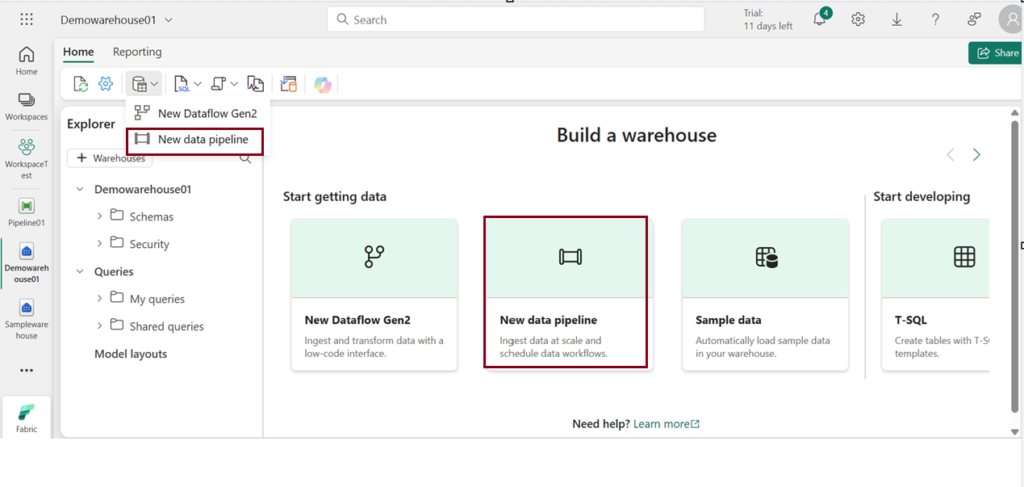
Task: Select the Sample data card
Action: point(765,294)
